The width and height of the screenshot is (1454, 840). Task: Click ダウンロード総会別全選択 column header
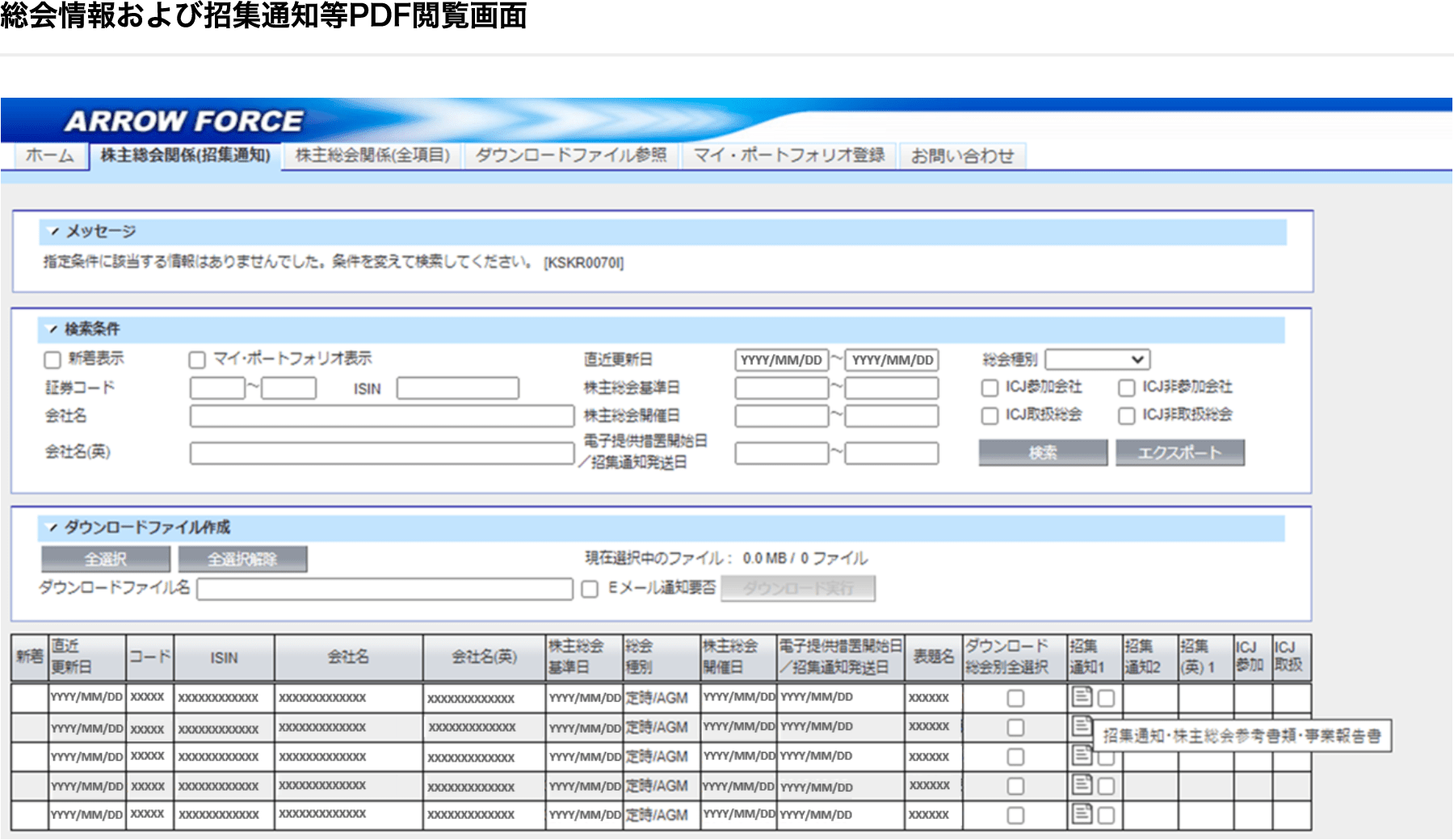(1015, 657)
